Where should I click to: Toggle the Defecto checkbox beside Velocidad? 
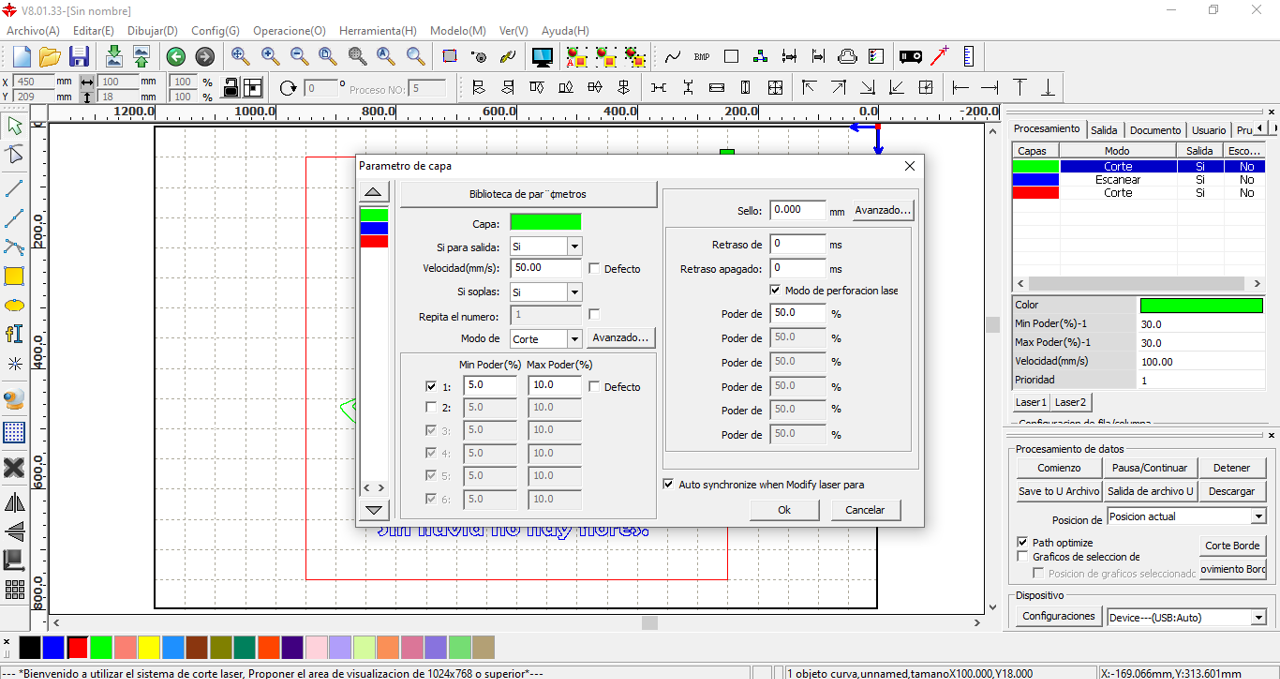tap(594, 269)
